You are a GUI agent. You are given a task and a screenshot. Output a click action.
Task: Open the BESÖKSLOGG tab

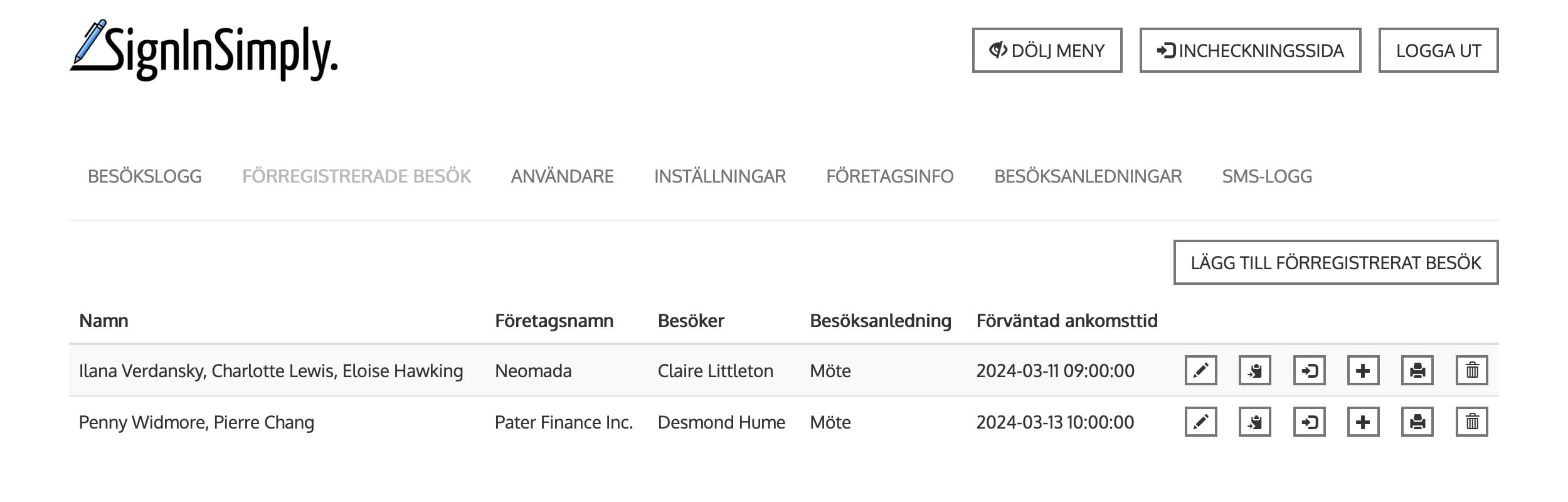pos(145,176)
